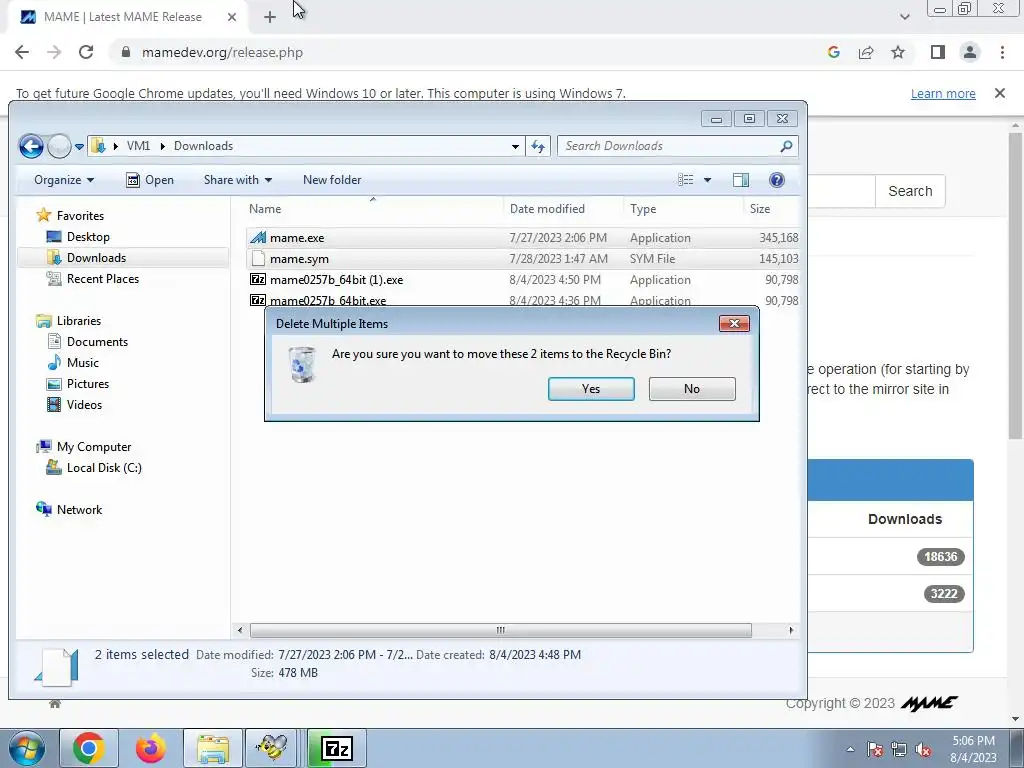Switch to the 7-Zip taskbar item
Image resolution: width=1024 pixels, height=768 pixels.
(336, 748)
